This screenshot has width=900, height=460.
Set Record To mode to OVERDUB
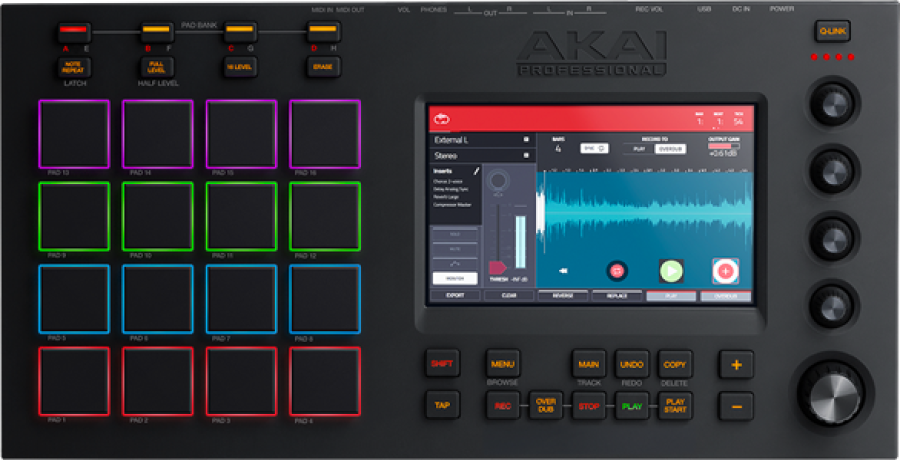pyautogui.click(x=670, y=149)
